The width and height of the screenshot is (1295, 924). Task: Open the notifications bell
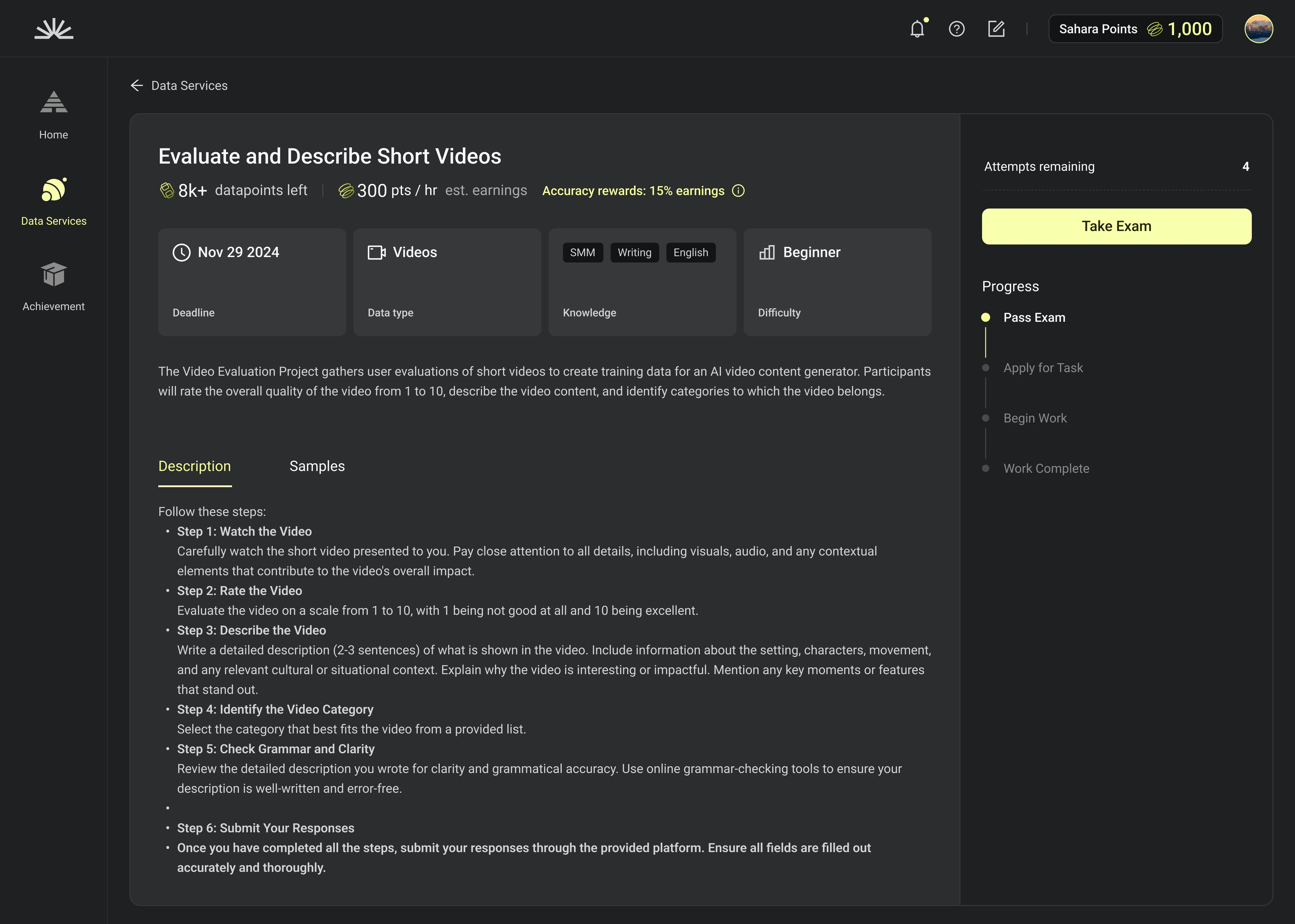click(x=917, y=28)
